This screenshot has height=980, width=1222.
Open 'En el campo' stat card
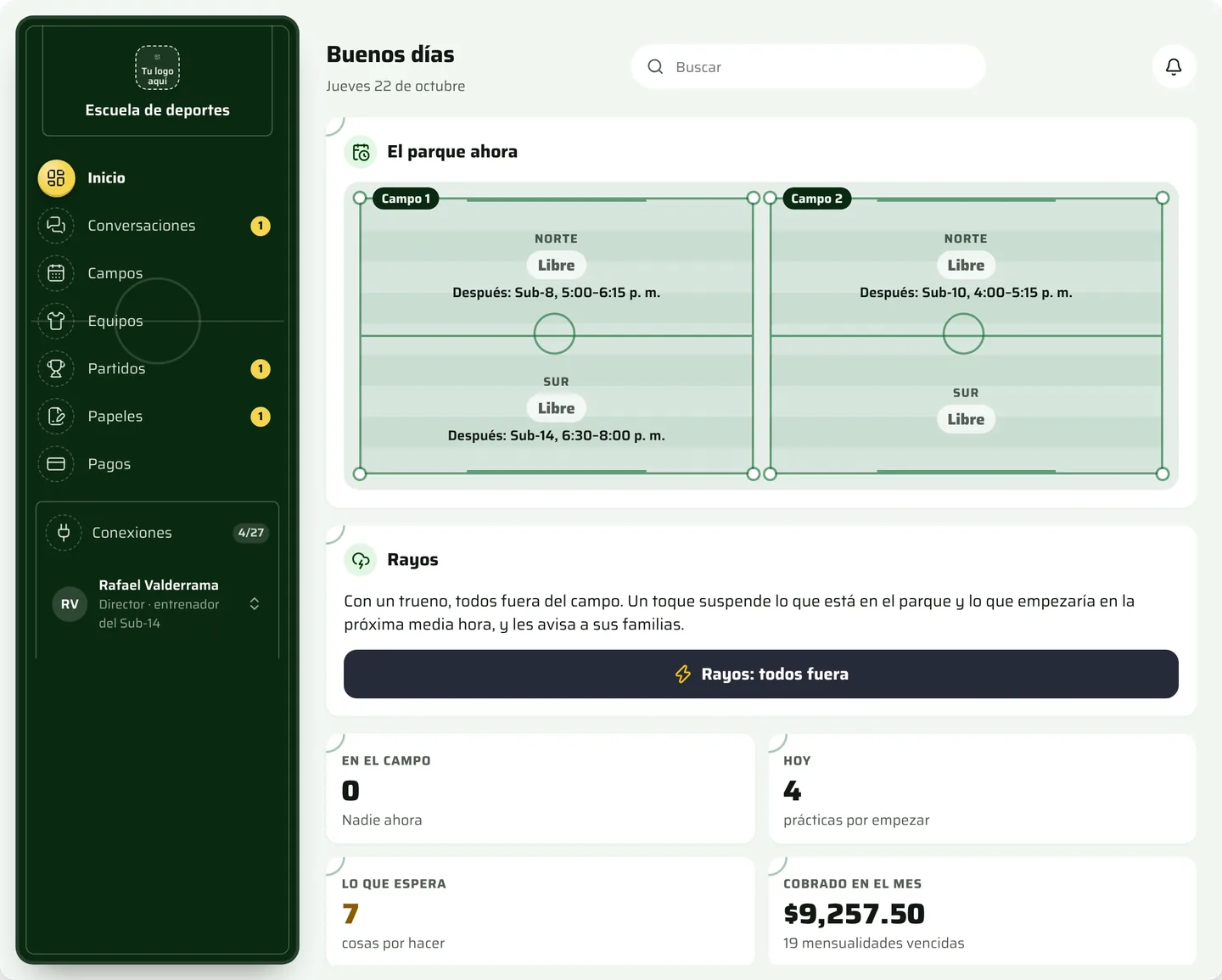click(541, 789)
